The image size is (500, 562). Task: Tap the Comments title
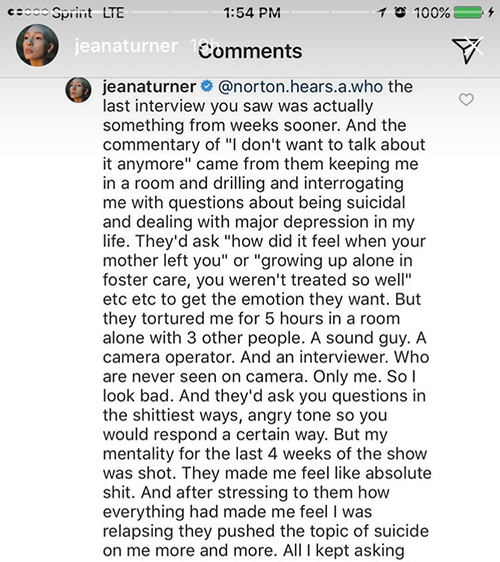(250, 51)
